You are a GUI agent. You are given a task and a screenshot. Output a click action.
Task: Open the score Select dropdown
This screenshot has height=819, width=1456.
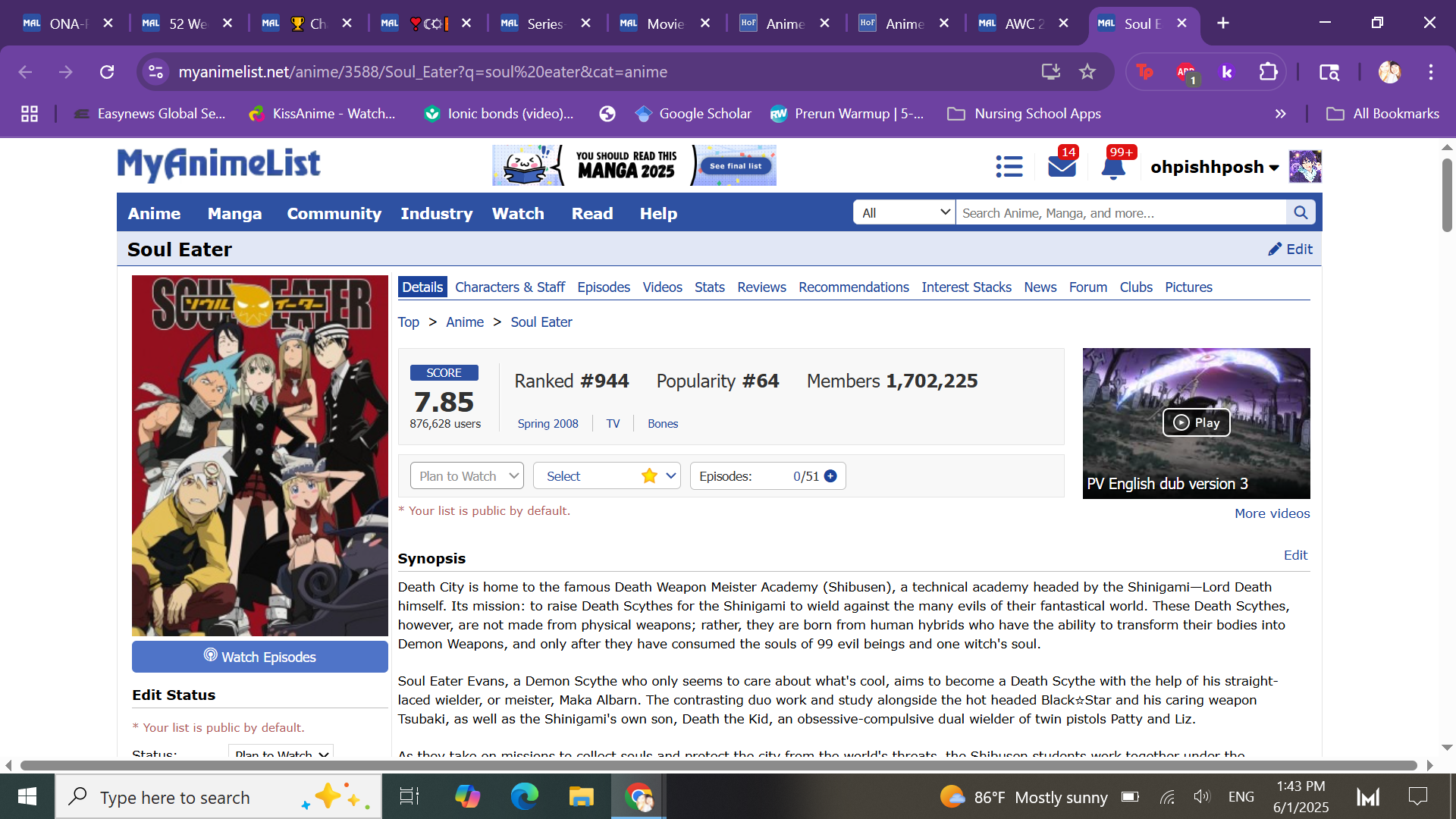606,476
